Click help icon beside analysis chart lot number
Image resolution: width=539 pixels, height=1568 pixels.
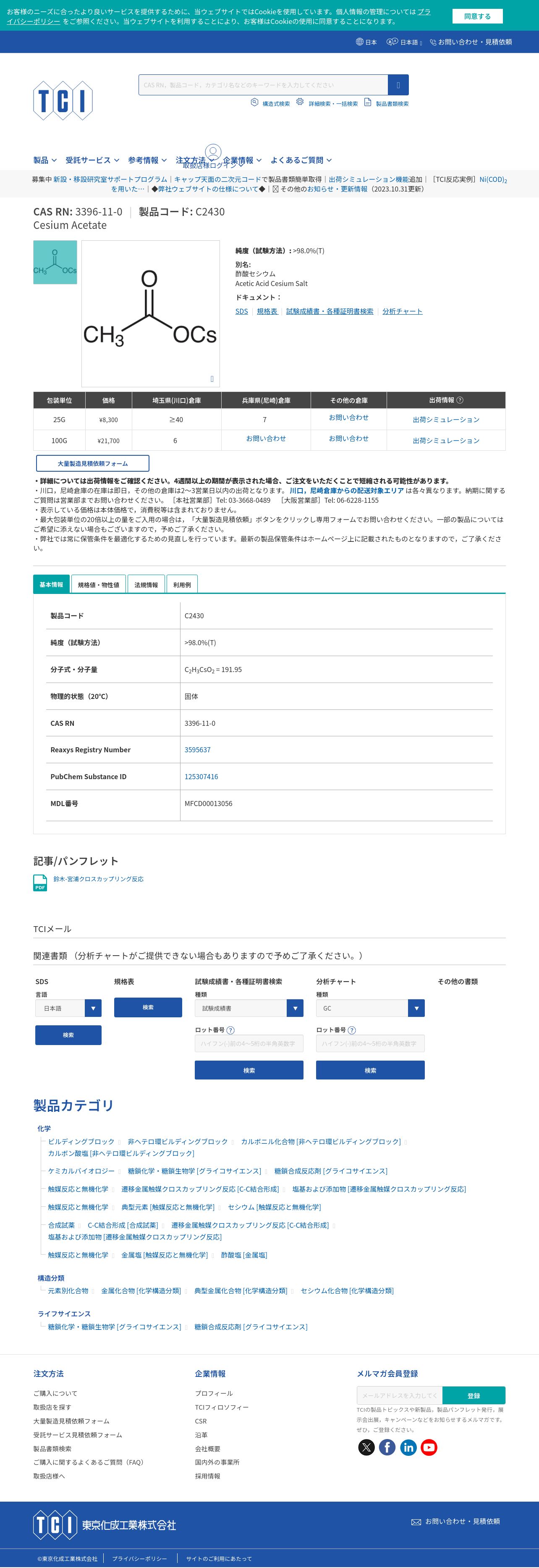click(x=352, y=1030)
